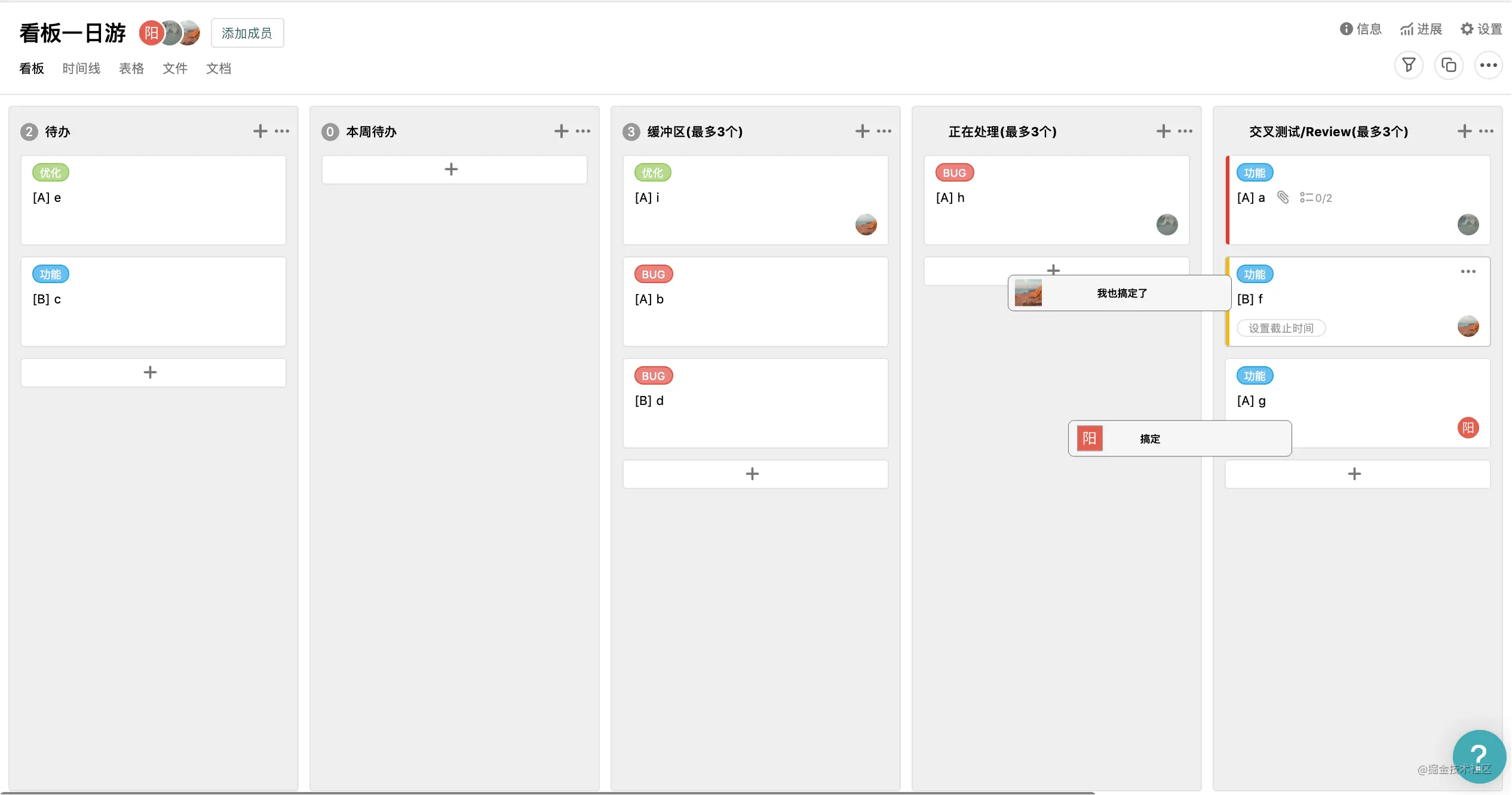Image resolution: width=1512 pixels, height=795 pixels.
Task: Add a card in empty 本周待办 column
Action: pyautogui.click(x=452, y=170)
